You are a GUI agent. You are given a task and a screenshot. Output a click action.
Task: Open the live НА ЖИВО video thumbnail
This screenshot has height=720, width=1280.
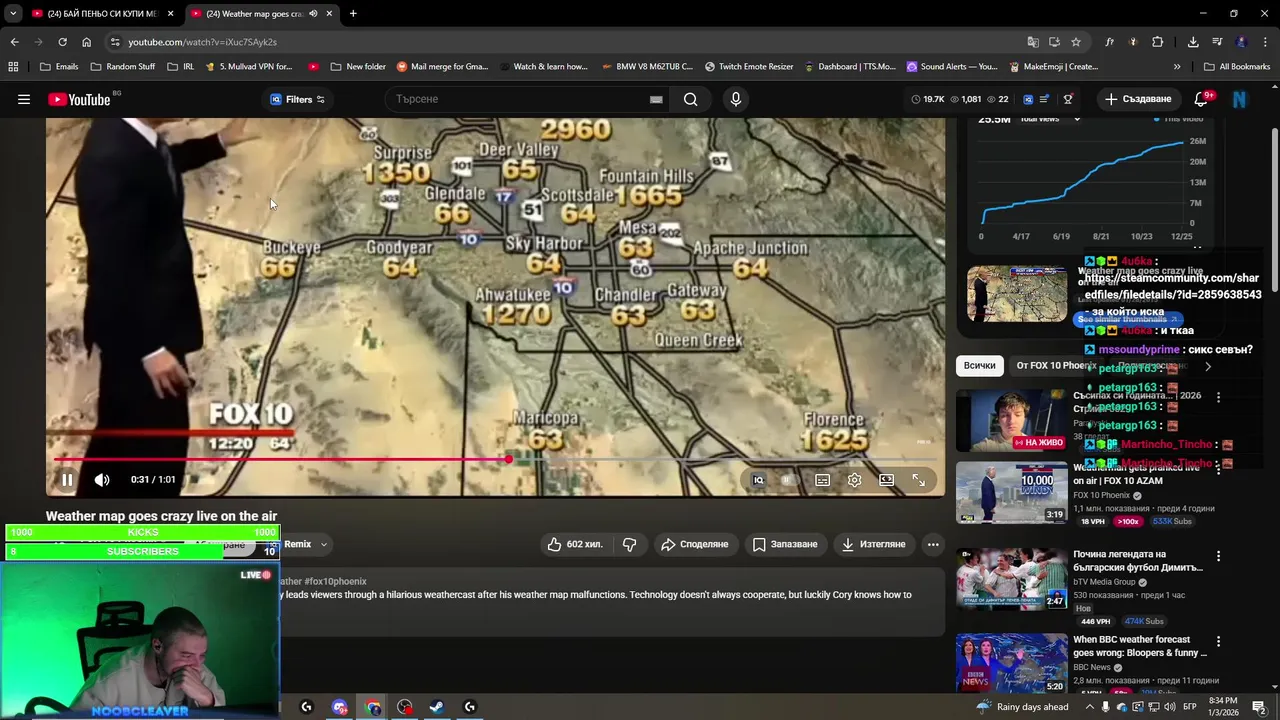point(1011,421)
